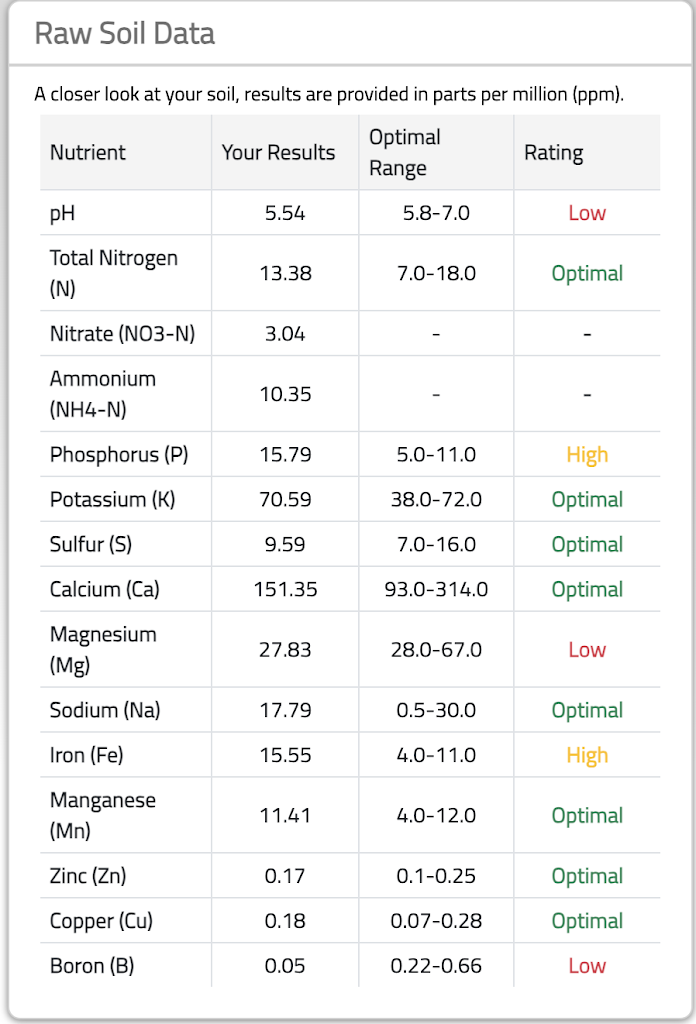Click the Your Results column header
The height and width of the screenshot is (1024, 696).
[x=279, y=153]
